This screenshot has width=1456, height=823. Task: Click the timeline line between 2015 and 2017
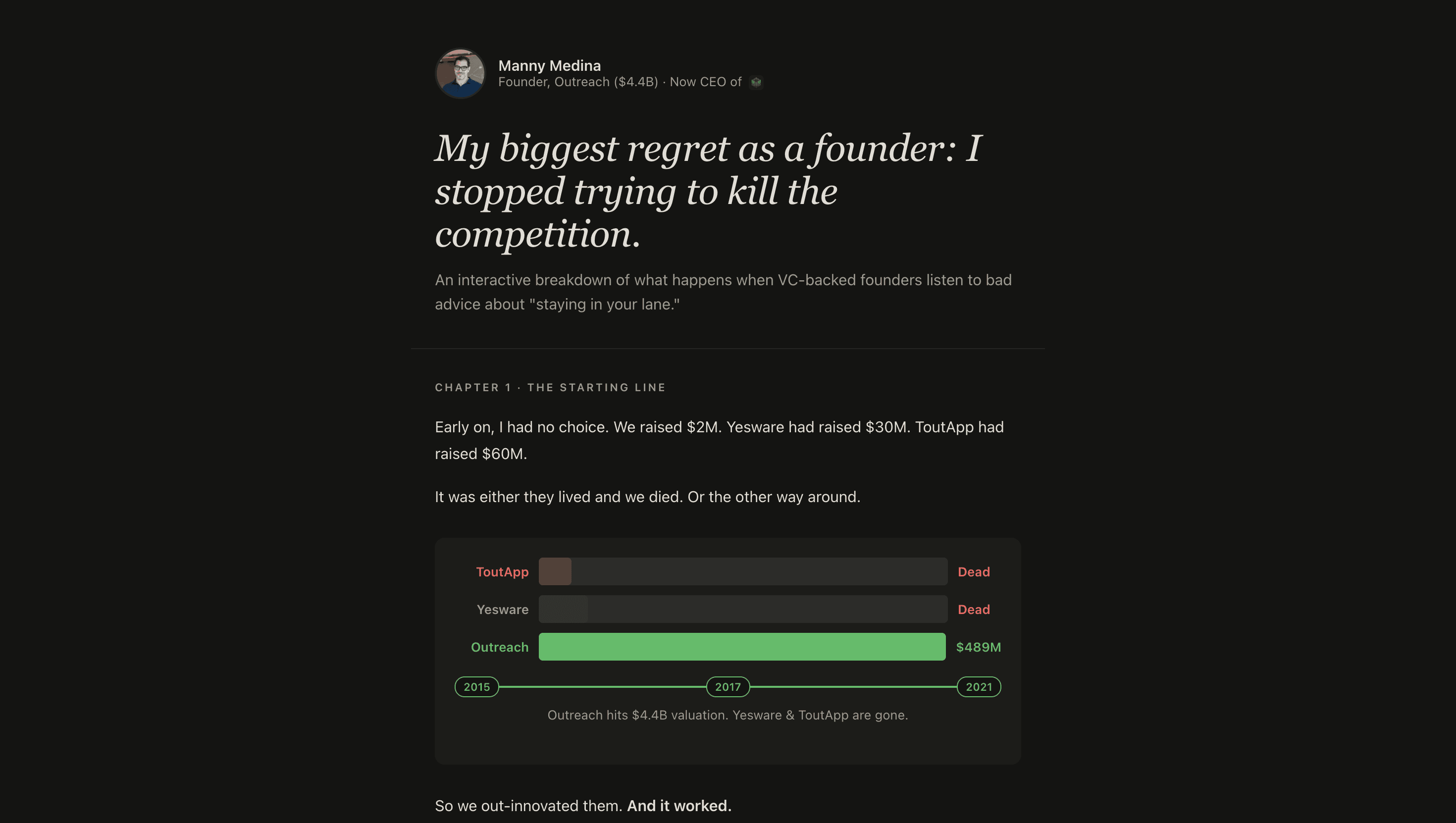[x=602, y=687]
